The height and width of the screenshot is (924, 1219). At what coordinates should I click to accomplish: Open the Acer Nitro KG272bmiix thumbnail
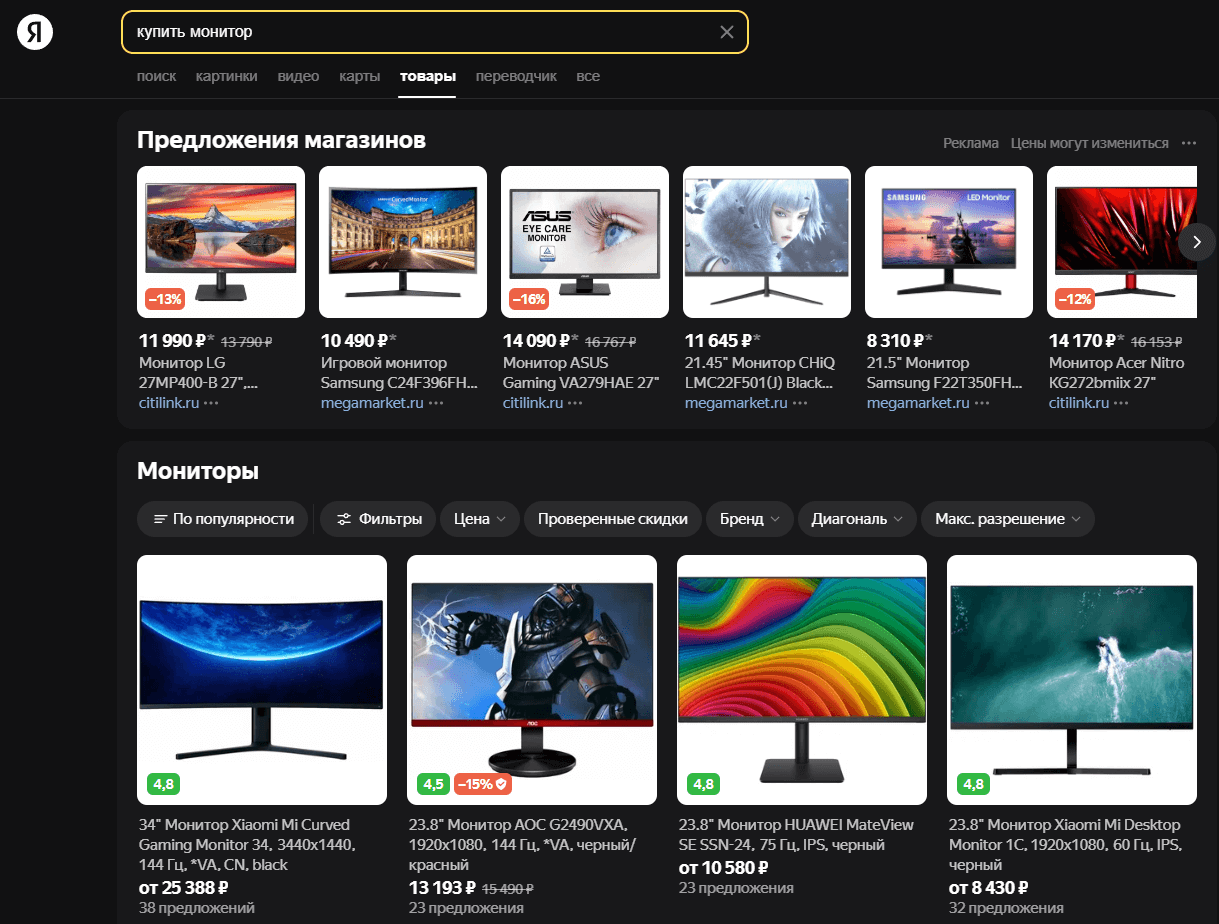coord(1122,242)
